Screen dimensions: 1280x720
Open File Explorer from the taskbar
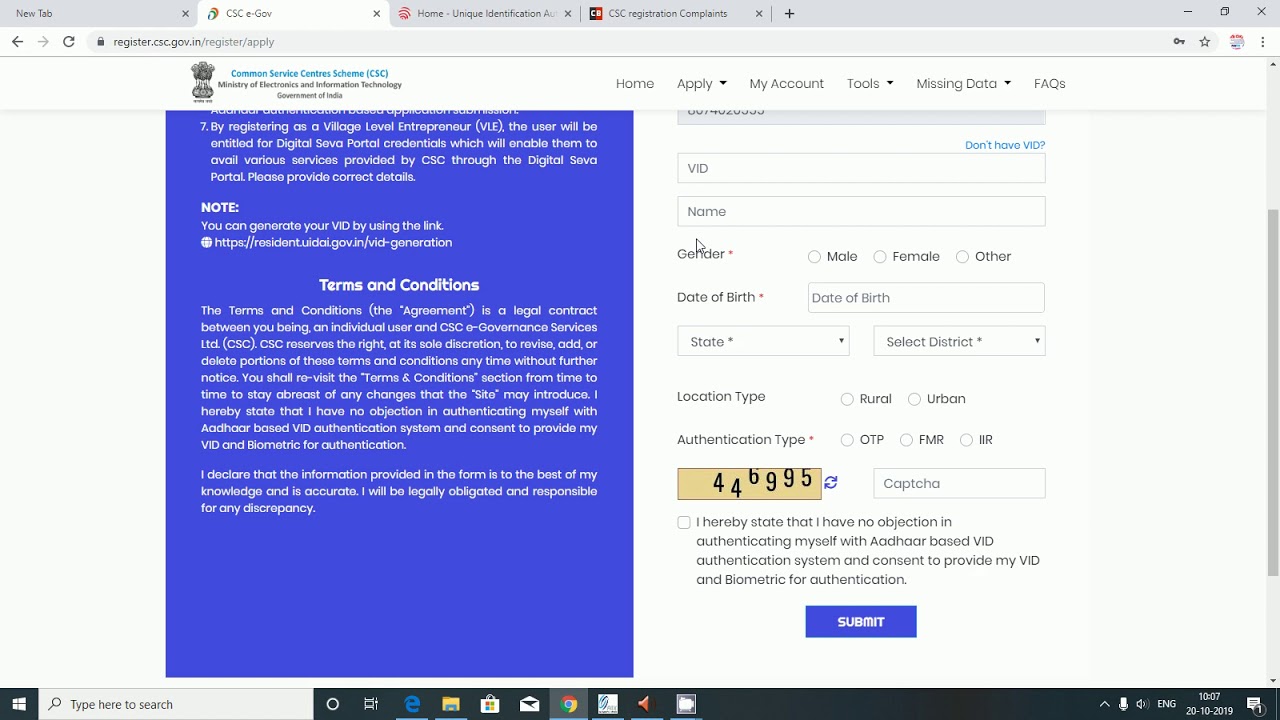(x=450, y=704)
